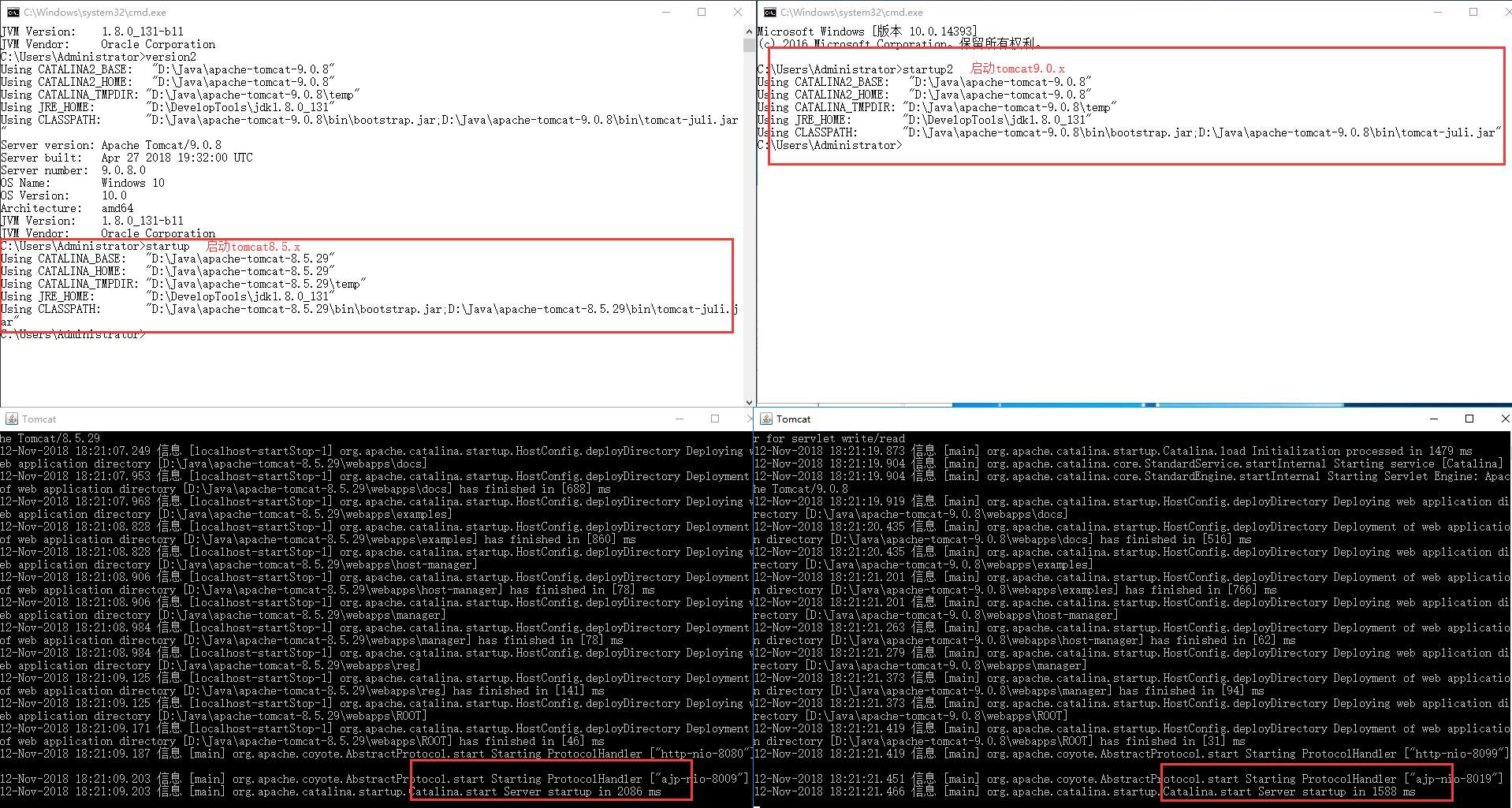Click 'Using CATALINA_HOME' line with tomcat-8.5.29
1512x808 pixels.
click(x=168, y=271)
